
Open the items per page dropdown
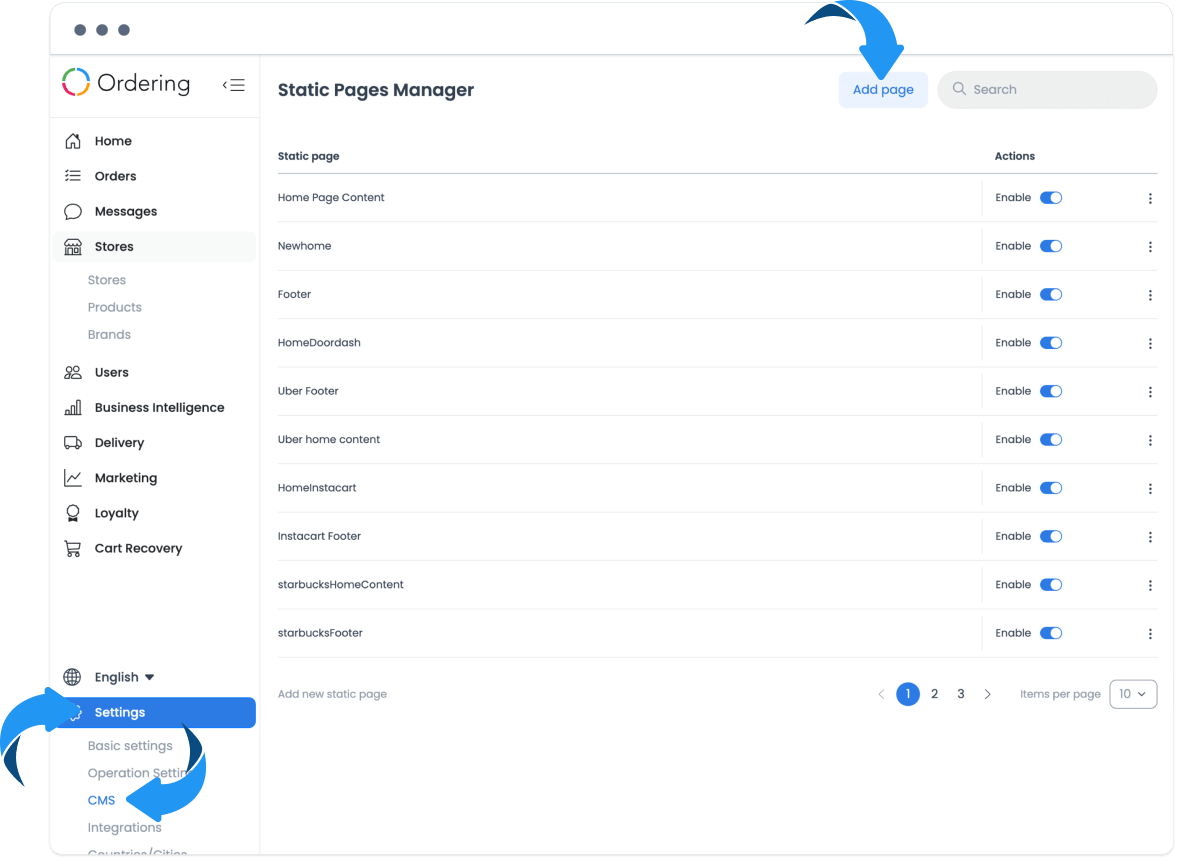[x=1133, y=694]
